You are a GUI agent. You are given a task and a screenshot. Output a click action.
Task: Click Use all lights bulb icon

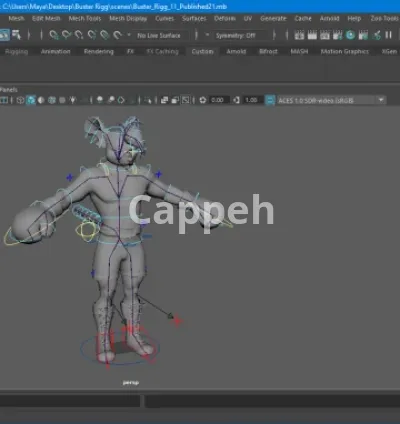click(x=73, y=100)
